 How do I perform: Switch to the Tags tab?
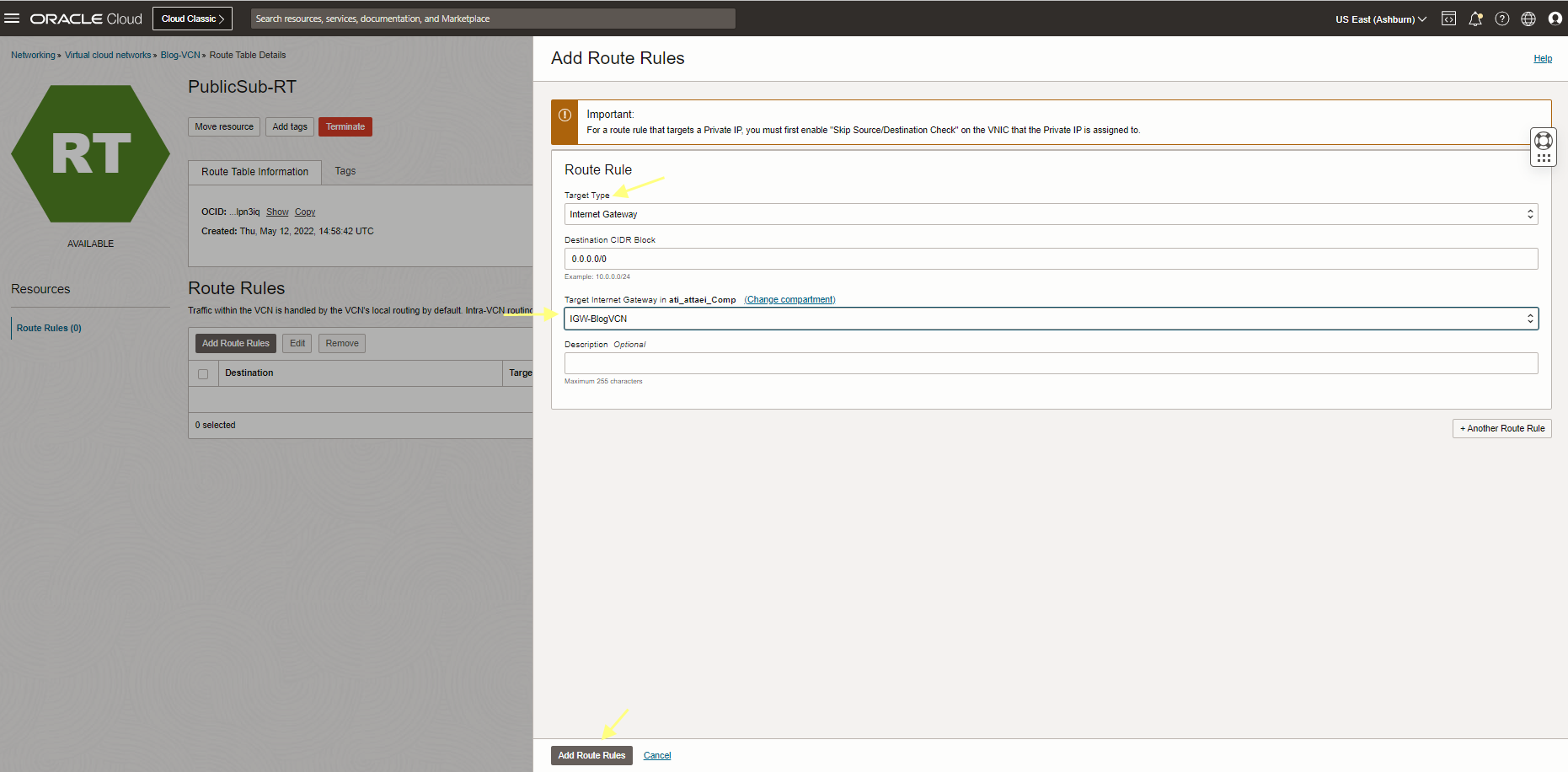click(x=345, y=171)
